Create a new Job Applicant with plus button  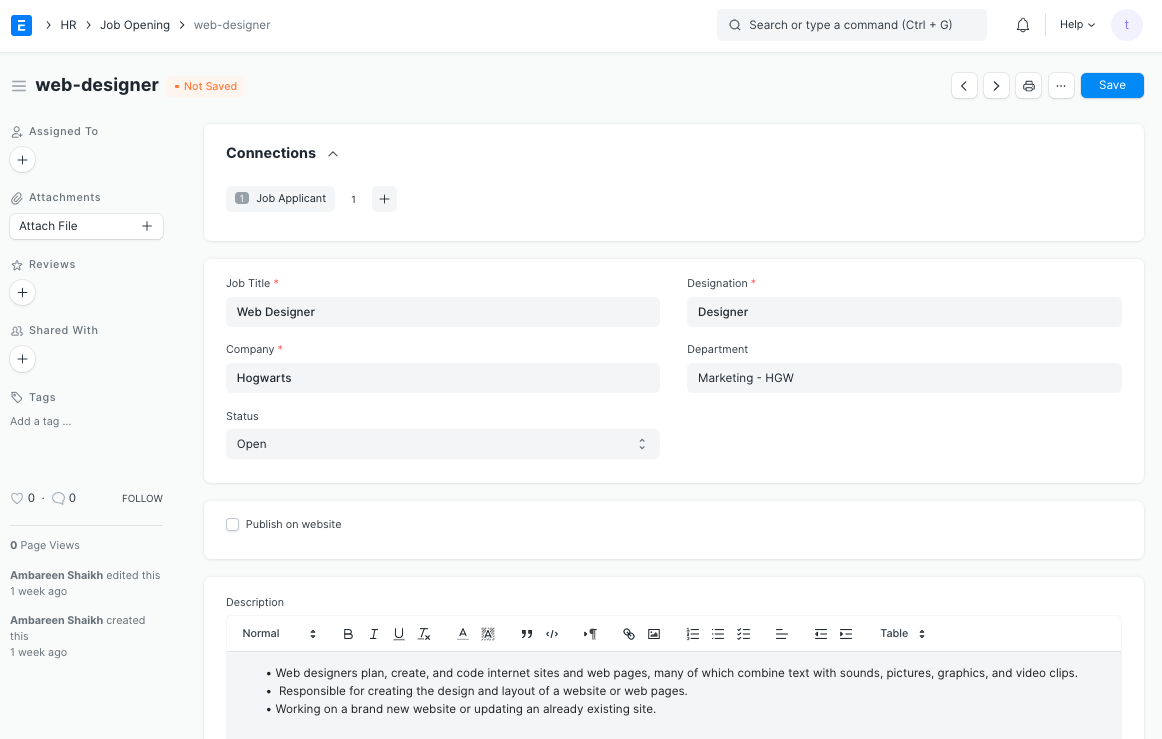pos(384,199)
